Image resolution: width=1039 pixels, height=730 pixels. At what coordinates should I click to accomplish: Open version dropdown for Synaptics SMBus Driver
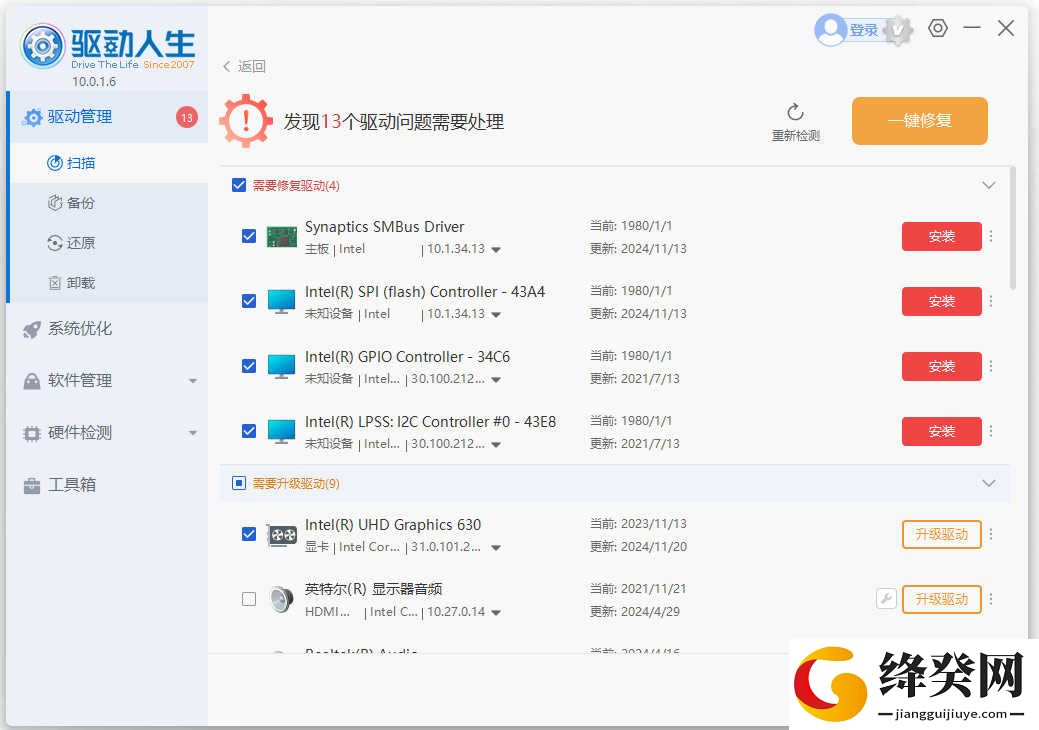[496, 250]
